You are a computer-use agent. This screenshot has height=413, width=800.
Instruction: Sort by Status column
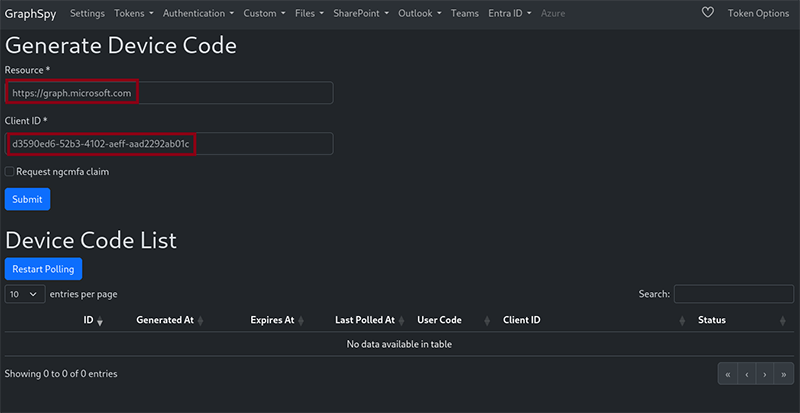coord(712,320)
